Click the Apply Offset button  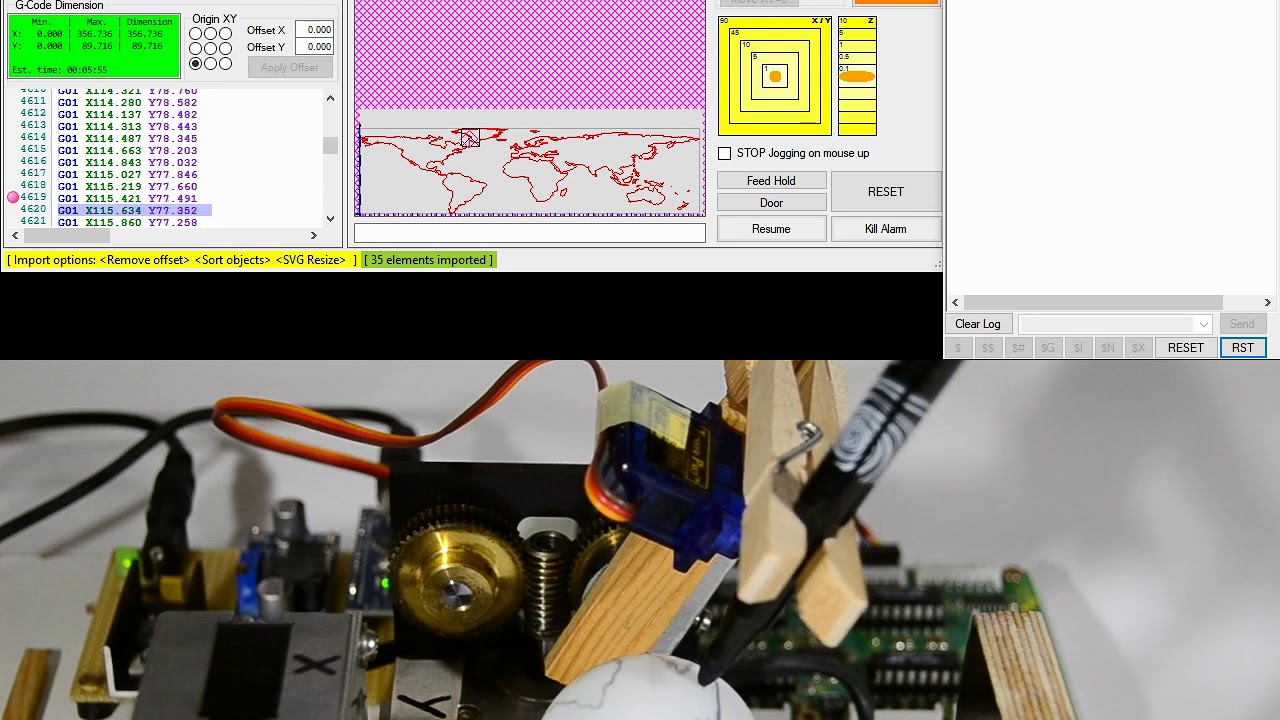[289, 68]
